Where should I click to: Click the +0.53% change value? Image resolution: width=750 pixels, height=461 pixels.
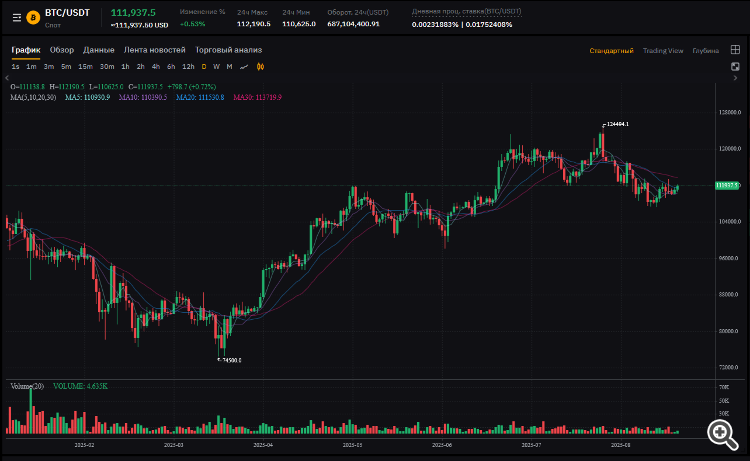[x=193, y=24]
